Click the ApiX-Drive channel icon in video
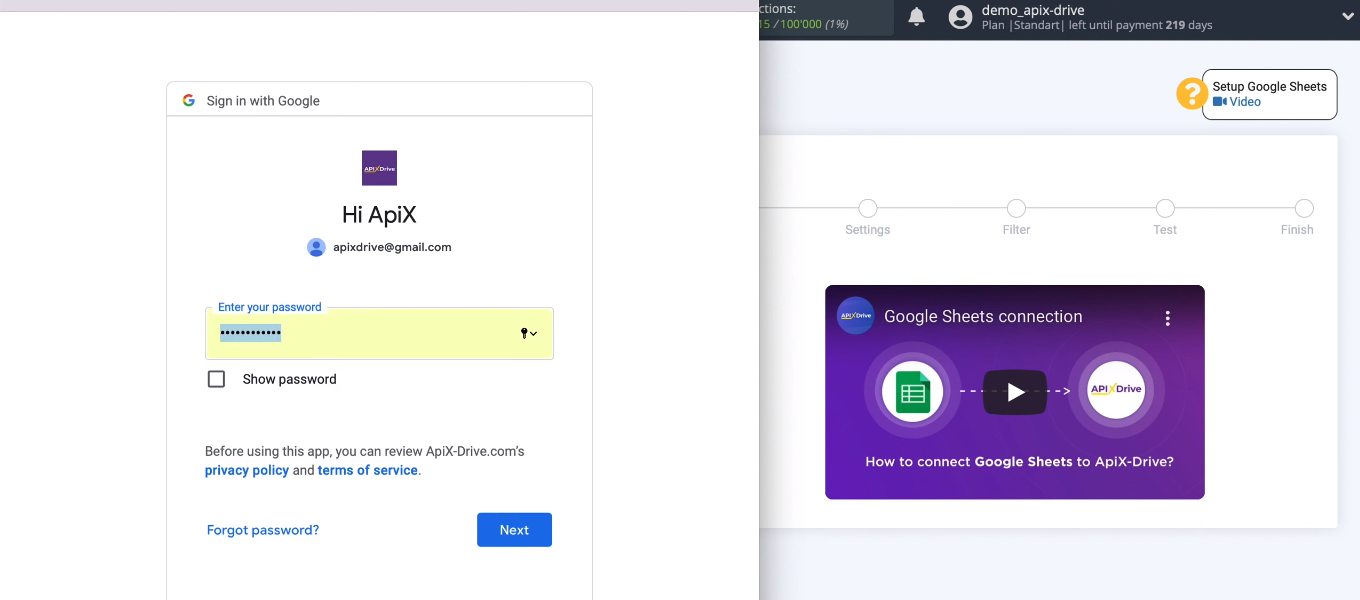This screenshot has width=1360, height=600. 855,316
